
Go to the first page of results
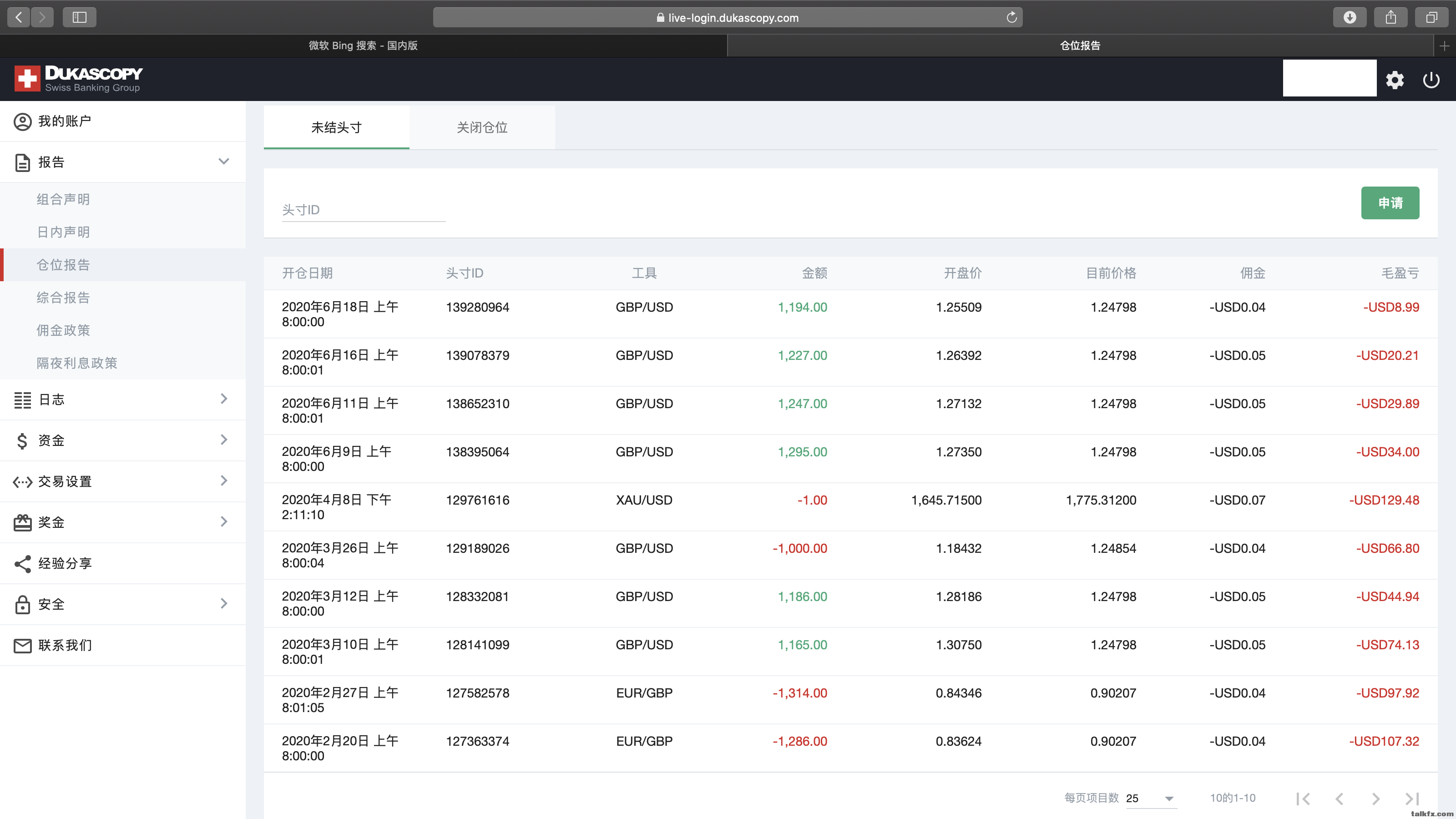[x=1304, y=798]
